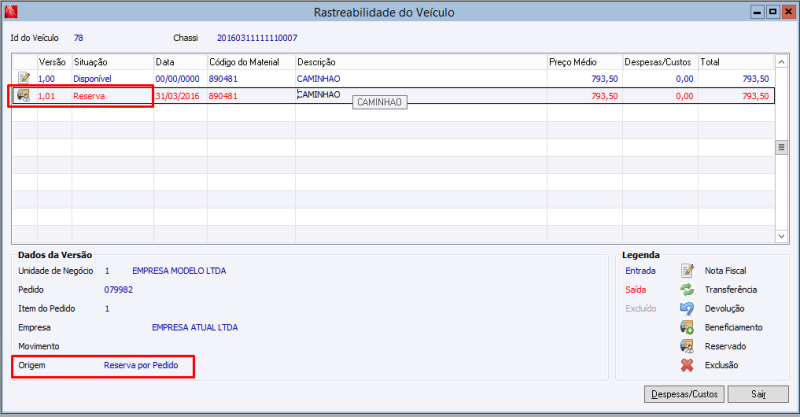Viewport: 800px width, 417px height.
Task: Click the Entrada legend label
Action: pos(640,271)
